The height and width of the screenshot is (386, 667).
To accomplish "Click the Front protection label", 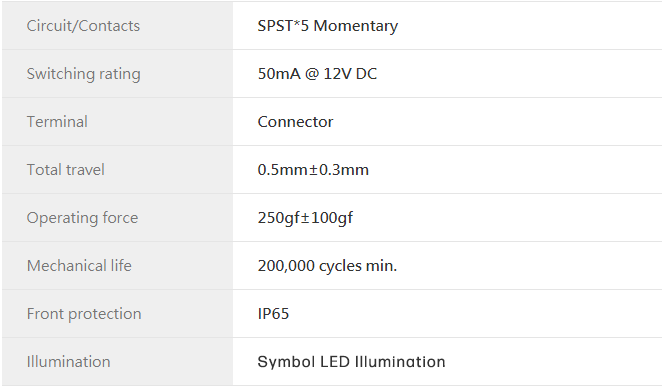I will click(84, 314).
